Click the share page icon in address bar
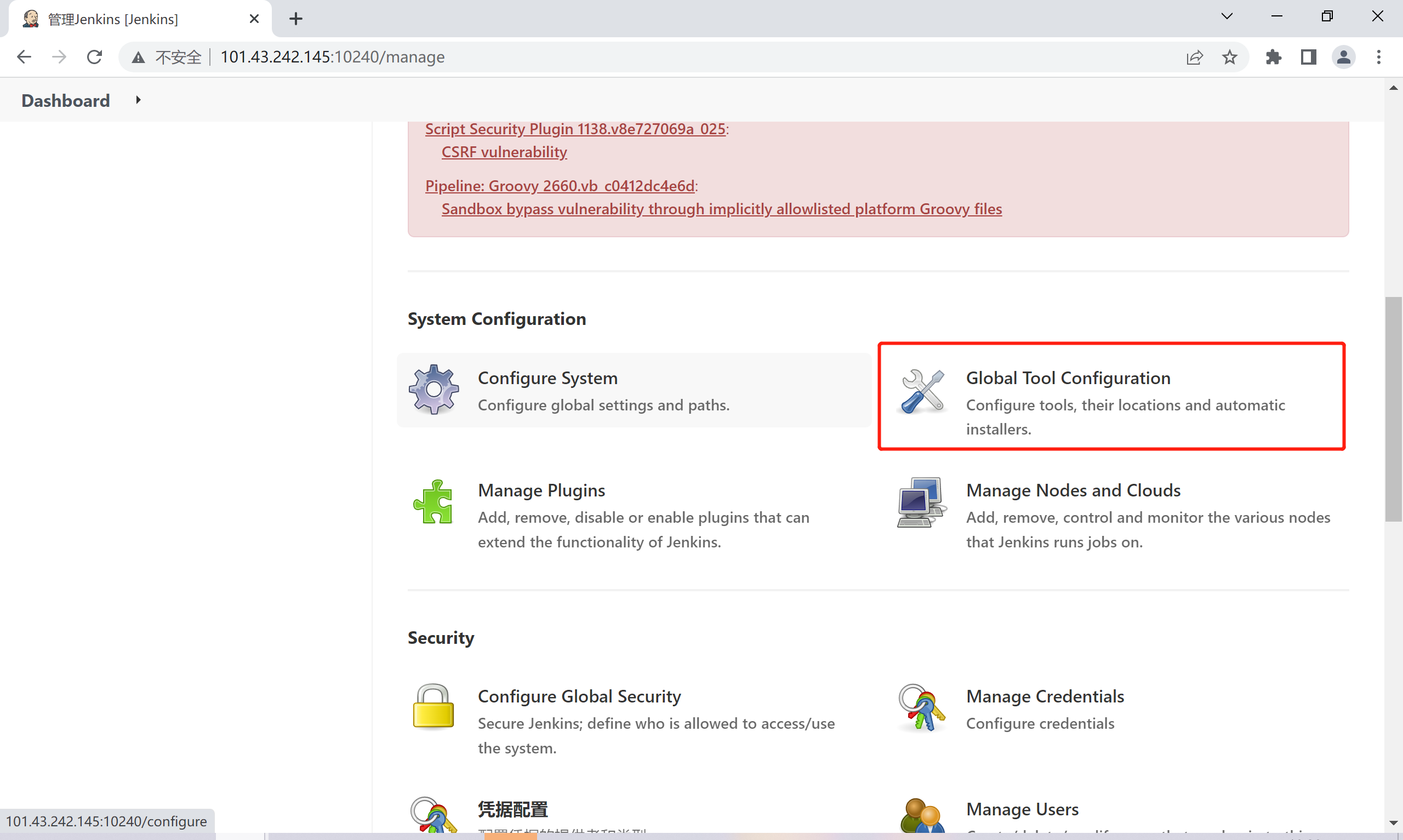The image size is (1403, 840). [1194, 57]
